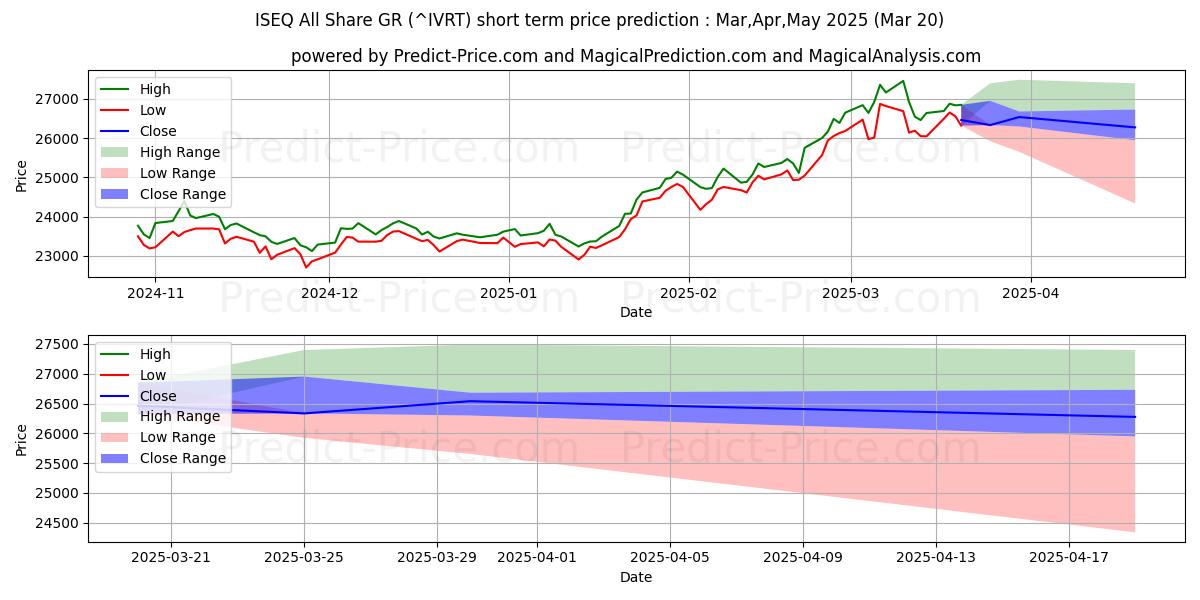The width and height of the screenshot is (1200, 600).
Task: Click the High line marker in the bottom chart legend
Action: pyautogui.click(x=116, y=354)
